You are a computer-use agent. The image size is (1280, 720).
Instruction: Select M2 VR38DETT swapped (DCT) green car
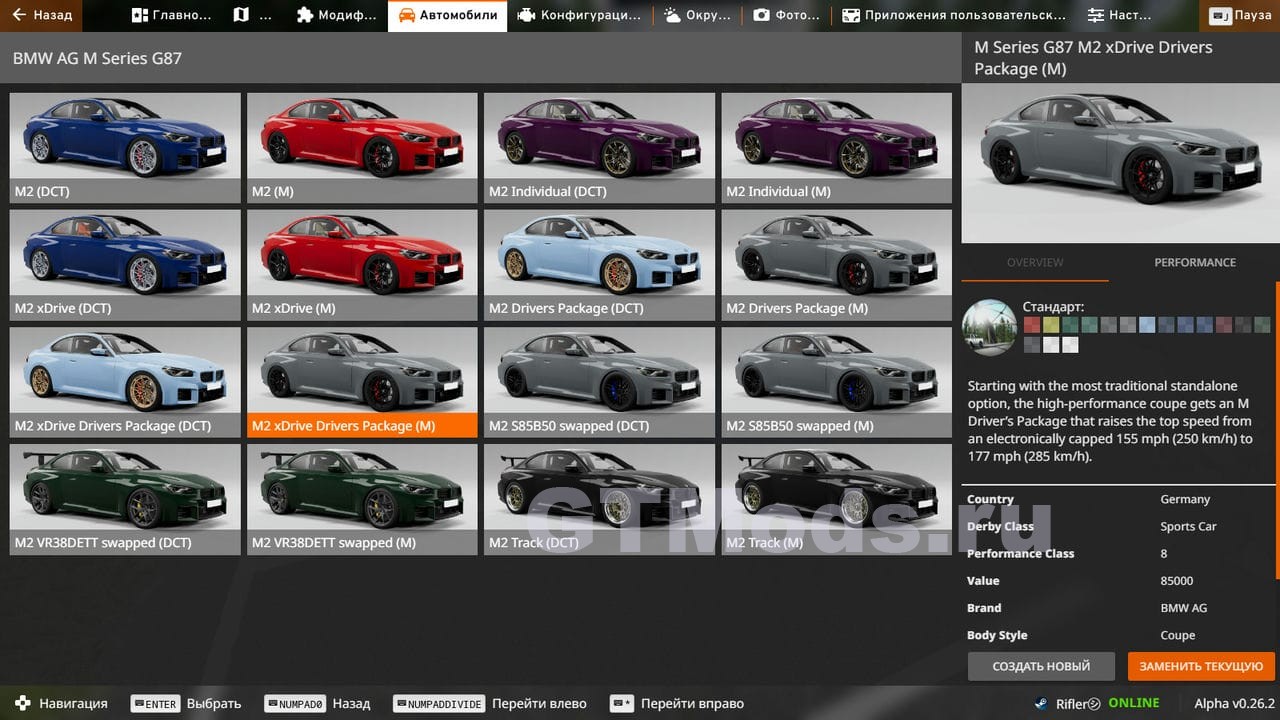125,500
